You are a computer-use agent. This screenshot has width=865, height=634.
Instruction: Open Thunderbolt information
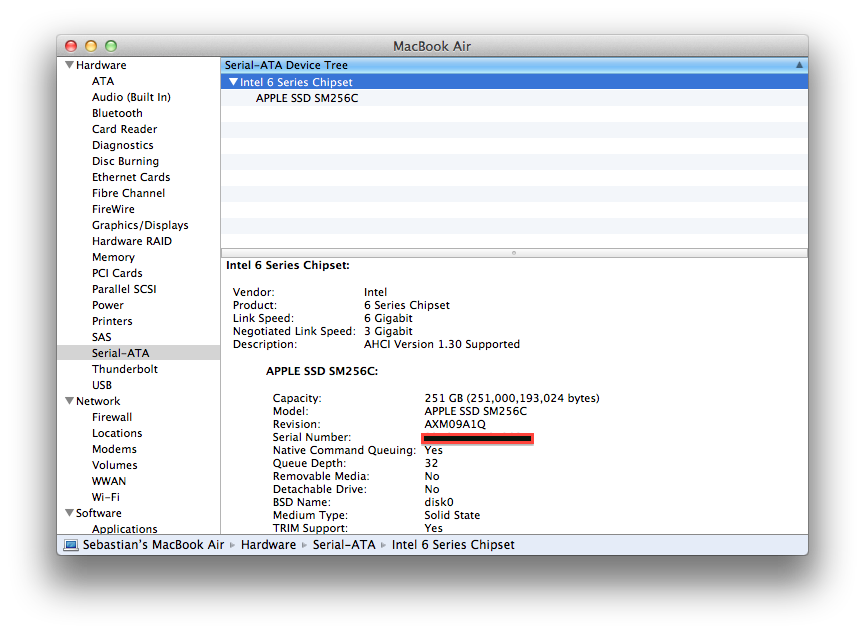coord(125,369)
